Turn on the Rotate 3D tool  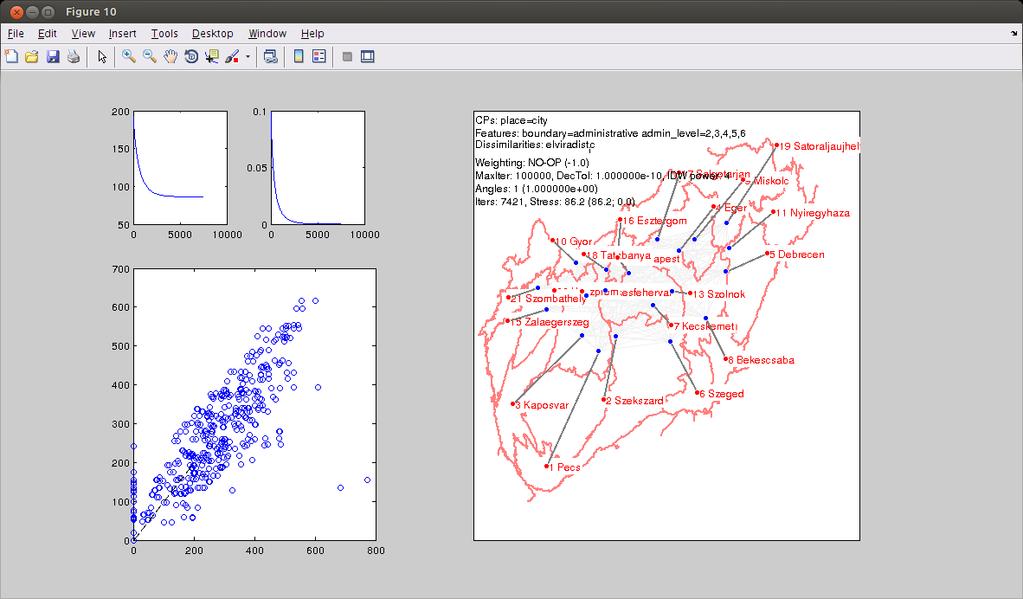(191, 57)
